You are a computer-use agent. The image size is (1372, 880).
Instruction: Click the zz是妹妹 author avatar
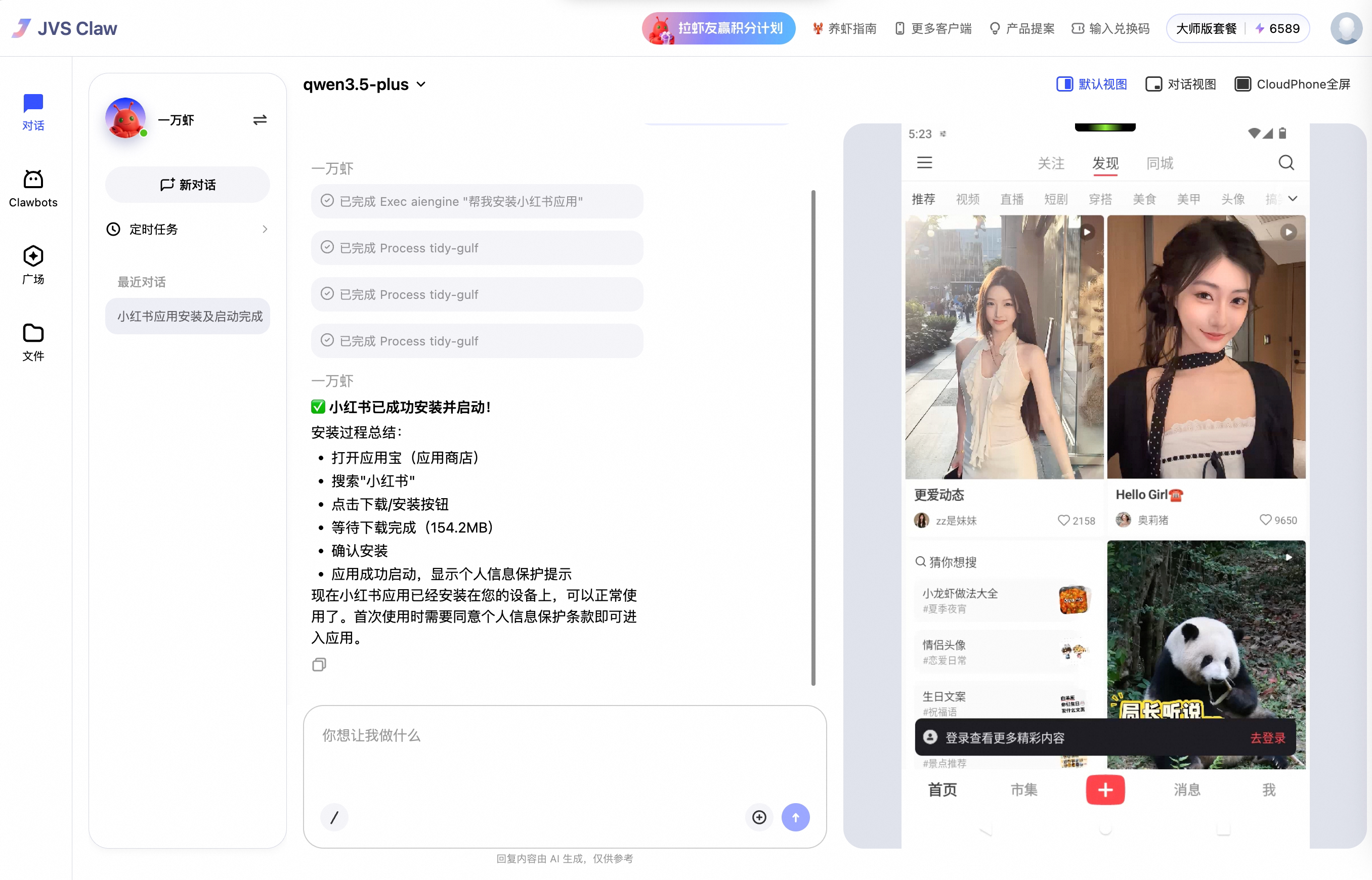coord(921,520)
